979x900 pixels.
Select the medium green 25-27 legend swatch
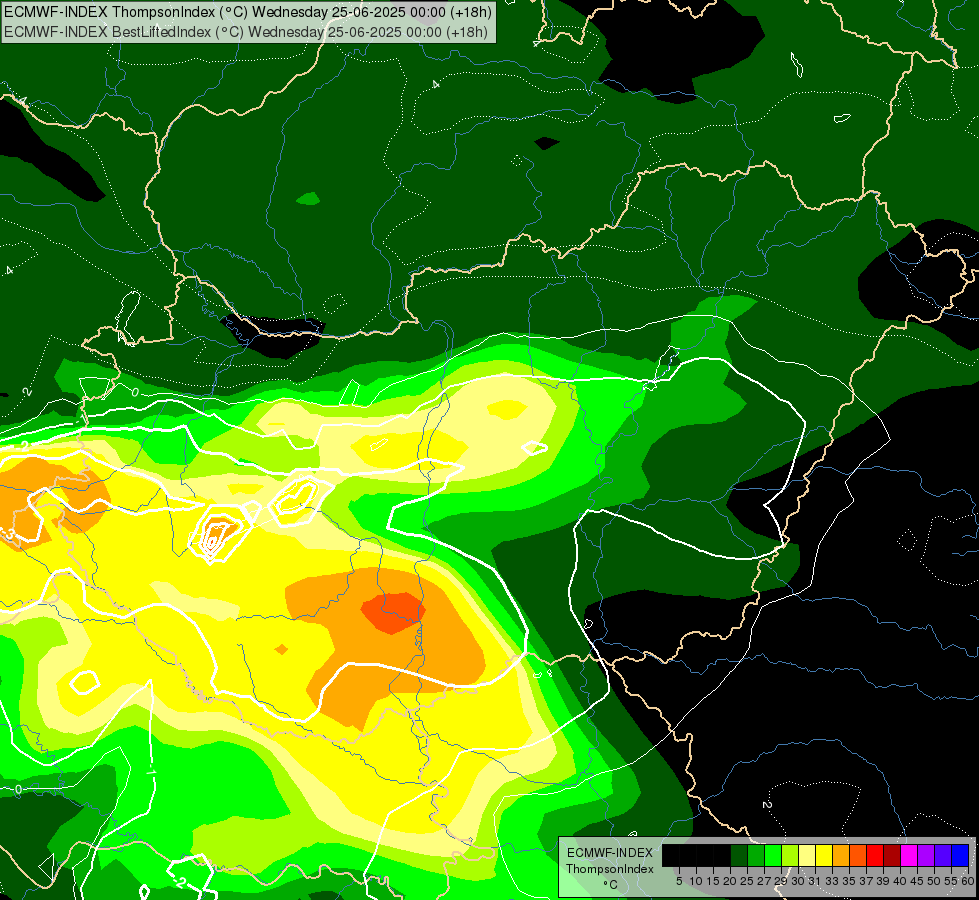click(x=756, y=855)
